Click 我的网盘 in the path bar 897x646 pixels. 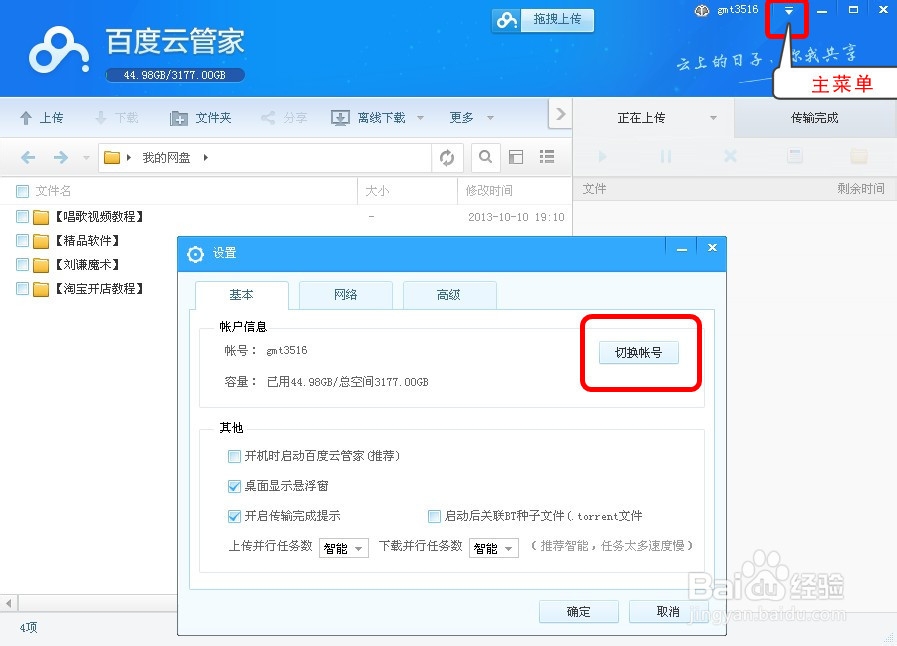(166, 157)
